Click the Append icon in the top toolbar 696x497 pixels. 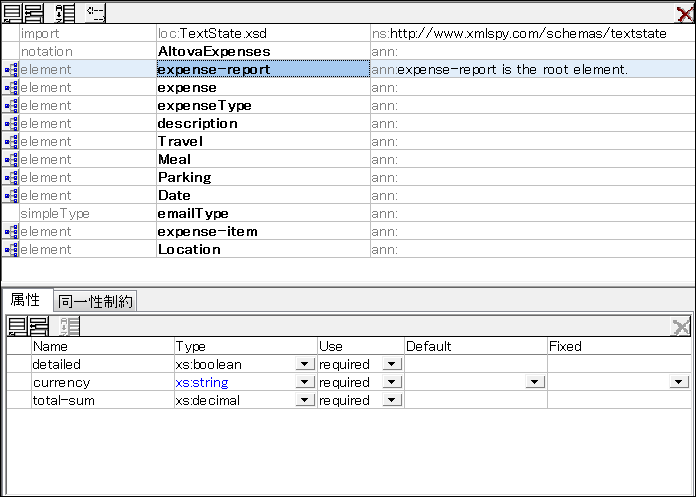click(x=12, y=13)
